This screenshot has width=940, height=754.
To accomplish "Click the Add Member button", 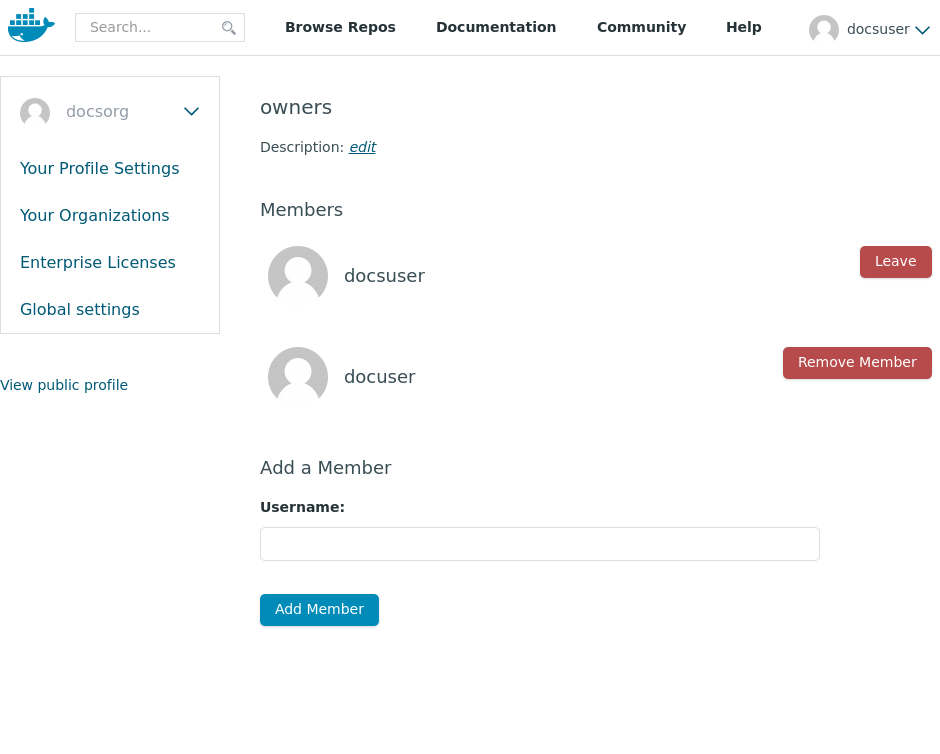I will [319, 610].
